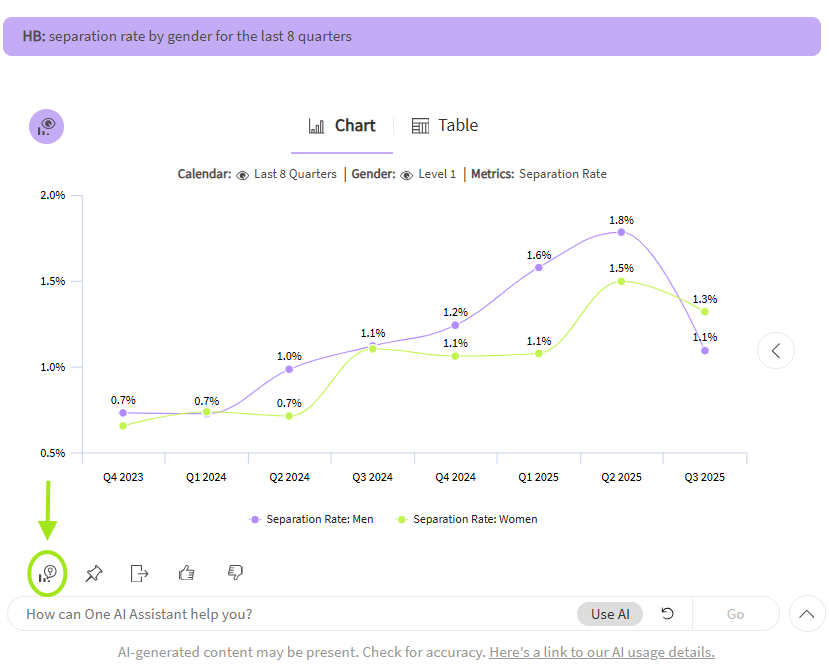
Task: Switch to the Chart tab
Action: point(355,126)
